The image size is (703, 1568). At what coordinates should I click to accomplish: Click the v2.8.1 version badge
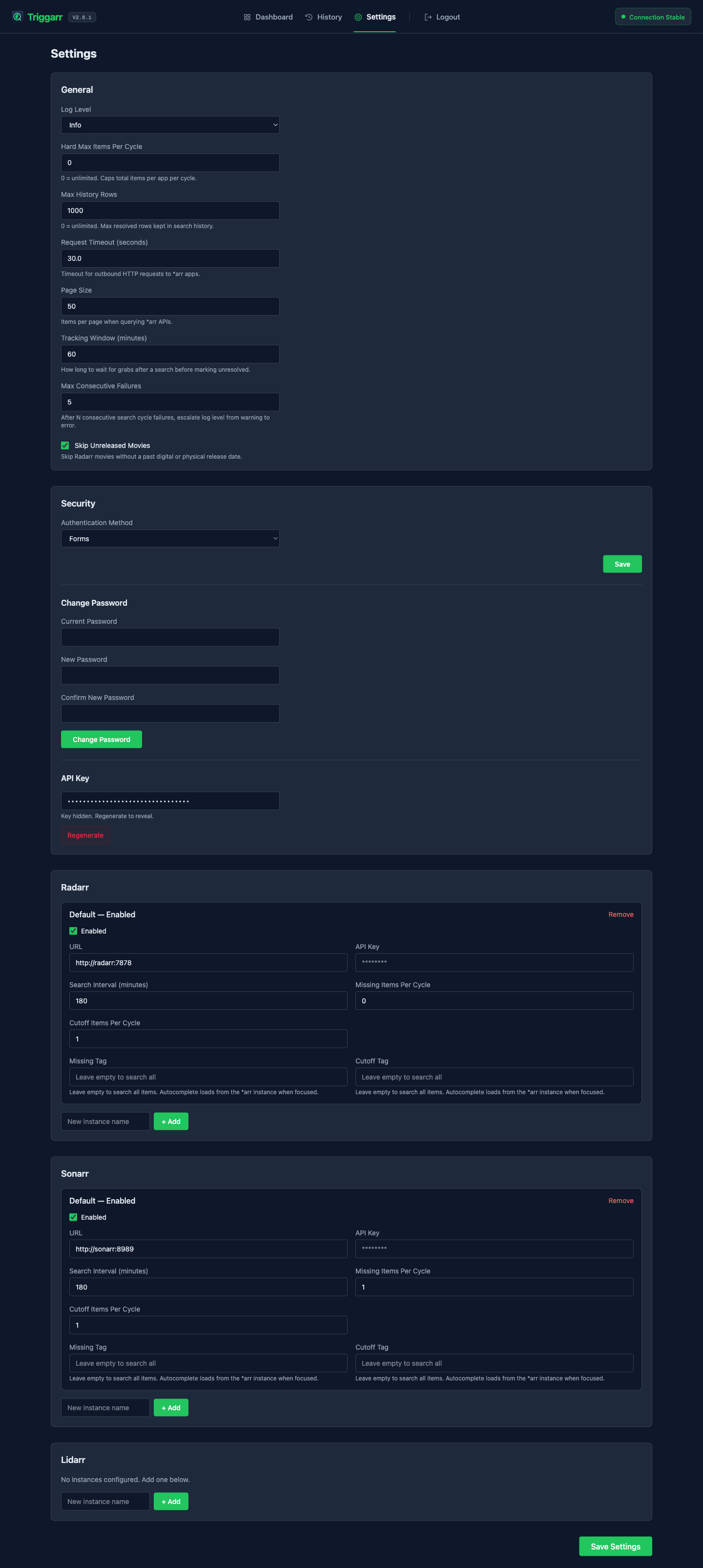click(82, 17)
